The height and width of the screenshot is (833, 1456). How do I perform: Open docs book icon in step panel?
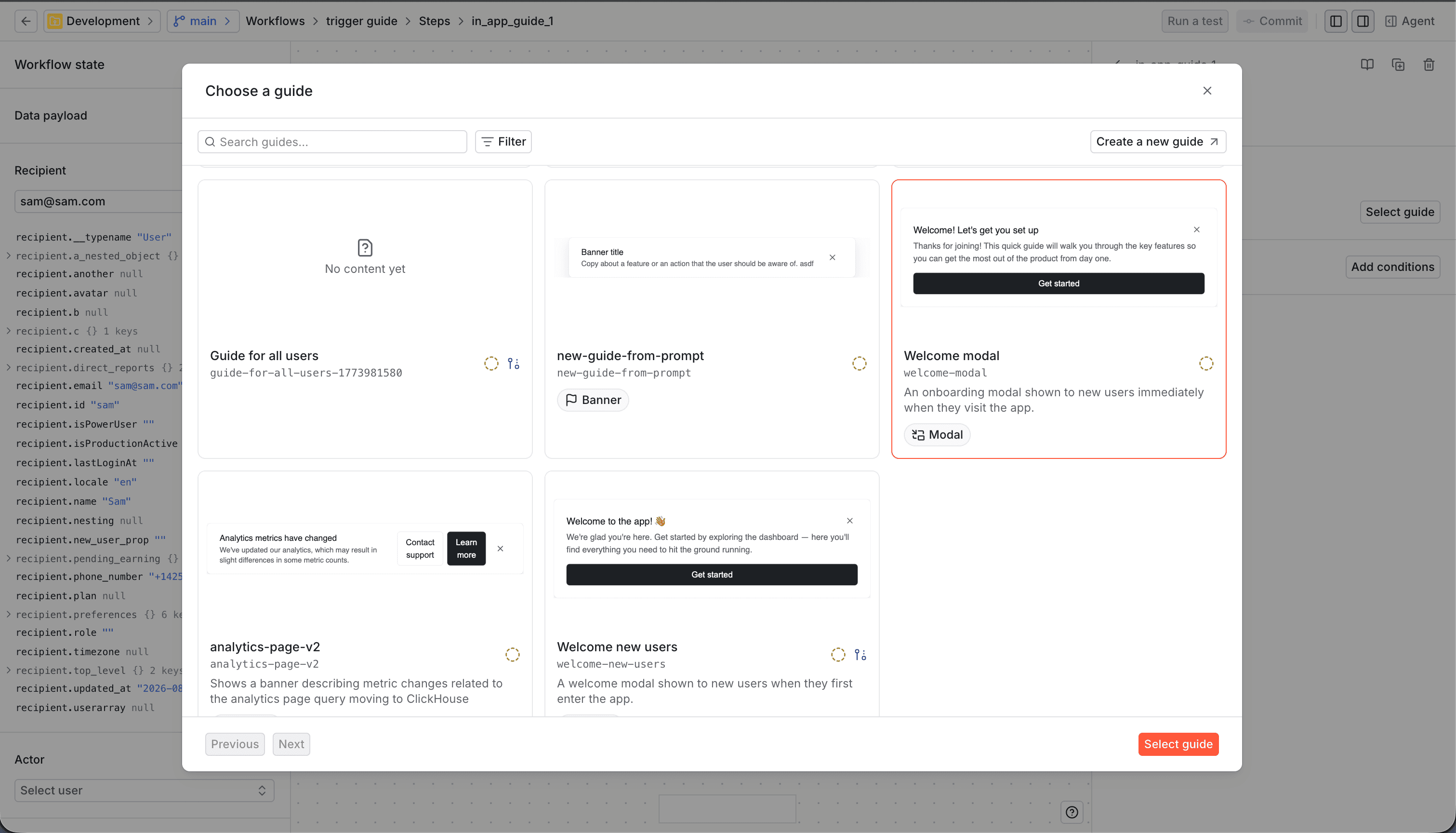click(x=1367, y=65)
